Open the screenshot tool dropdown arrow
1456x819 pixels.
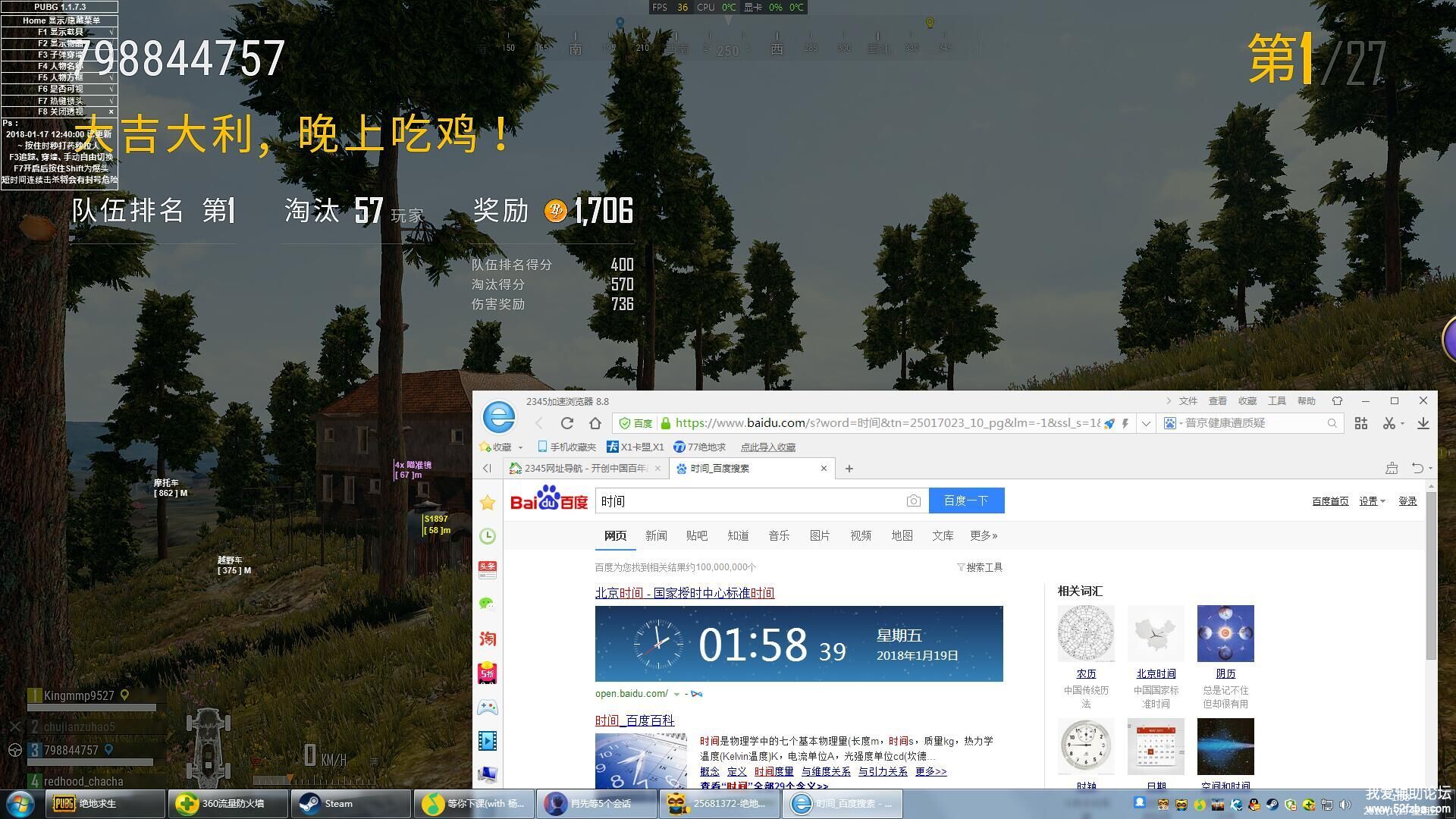(1402, 424)
